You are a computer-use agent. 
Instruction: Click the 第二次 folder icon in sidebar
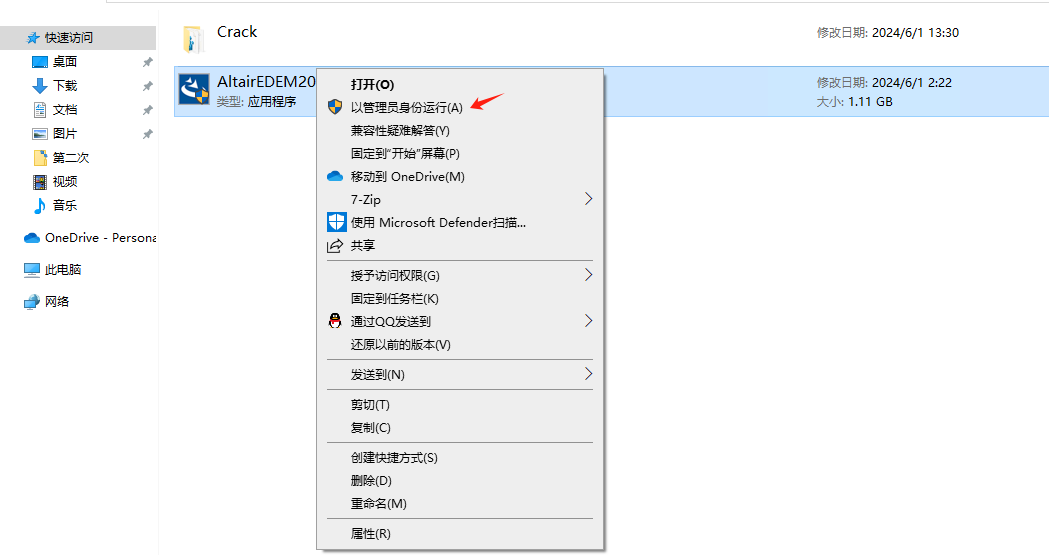point(40,158)
